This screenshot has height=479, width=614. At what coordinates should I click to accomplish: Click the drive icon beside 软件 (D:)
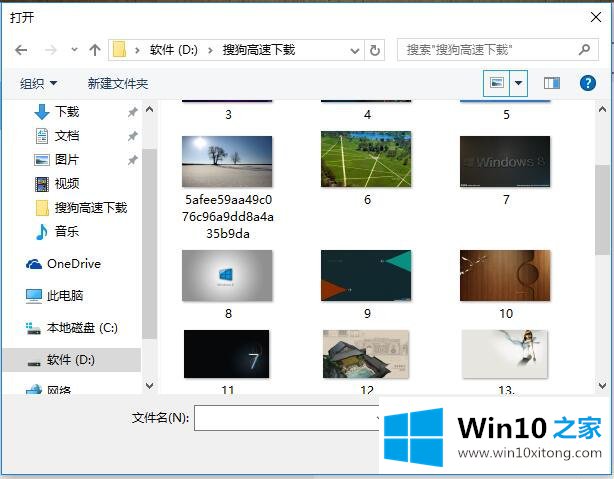pos(34,363)
